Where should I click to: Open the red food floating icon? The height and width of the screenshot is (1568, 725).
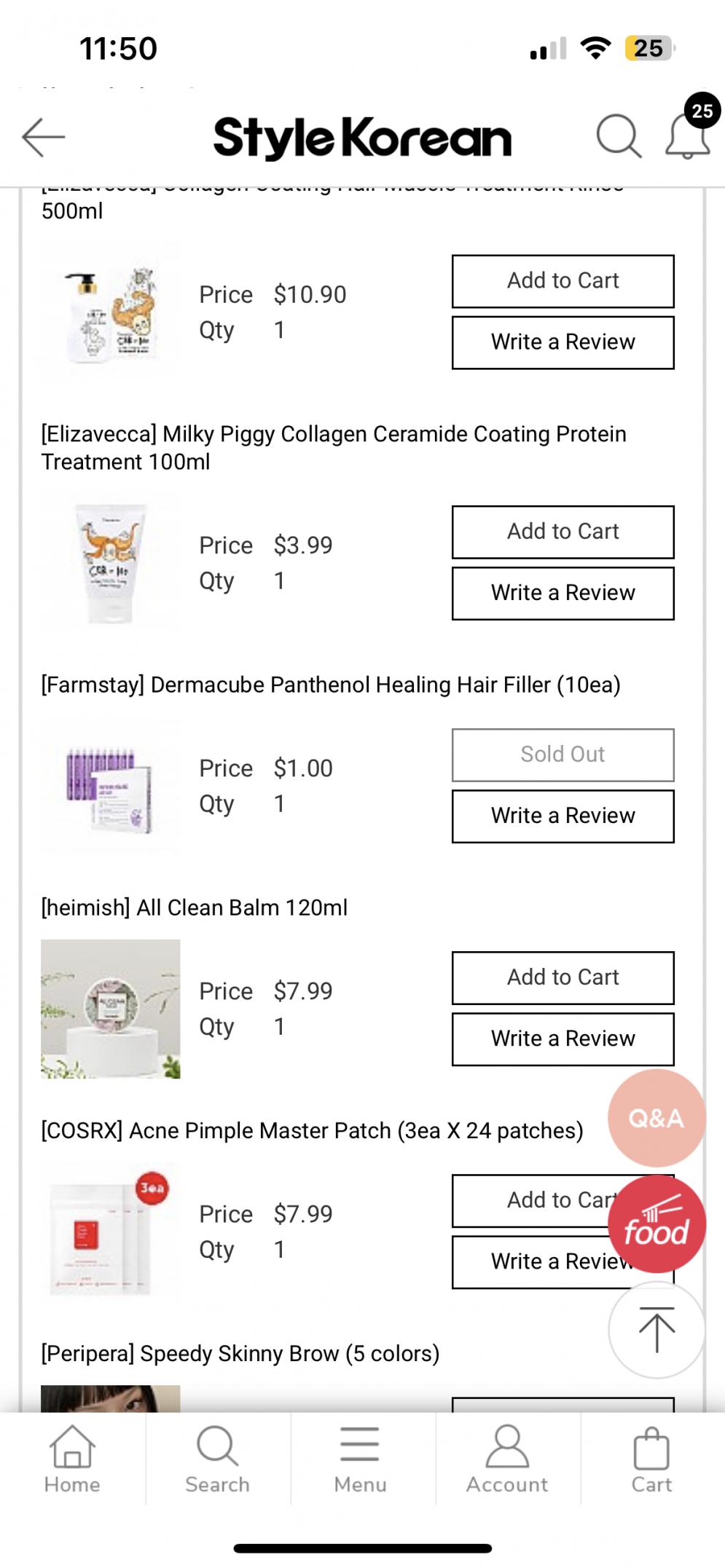point(656,1224)
